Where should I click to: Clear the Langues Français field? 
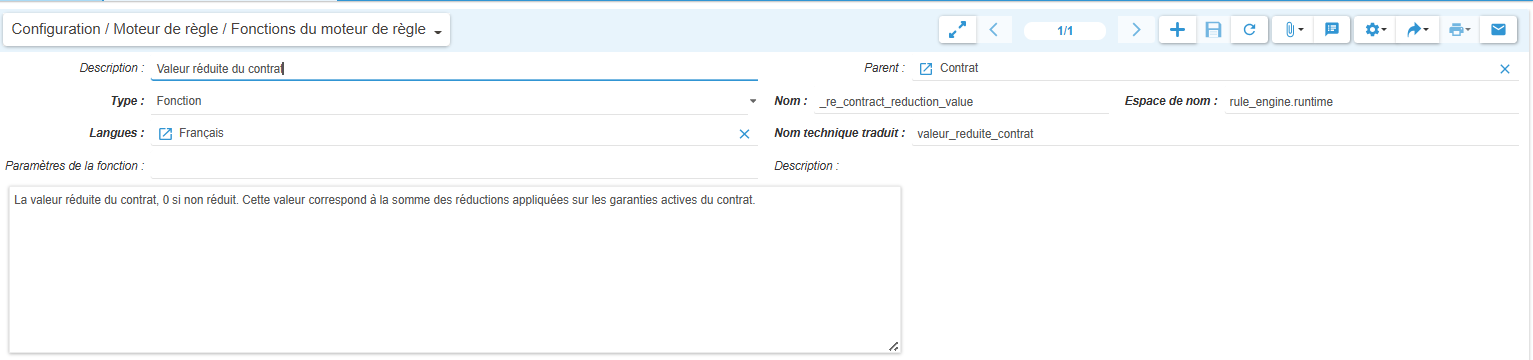(x=744, y=133)
